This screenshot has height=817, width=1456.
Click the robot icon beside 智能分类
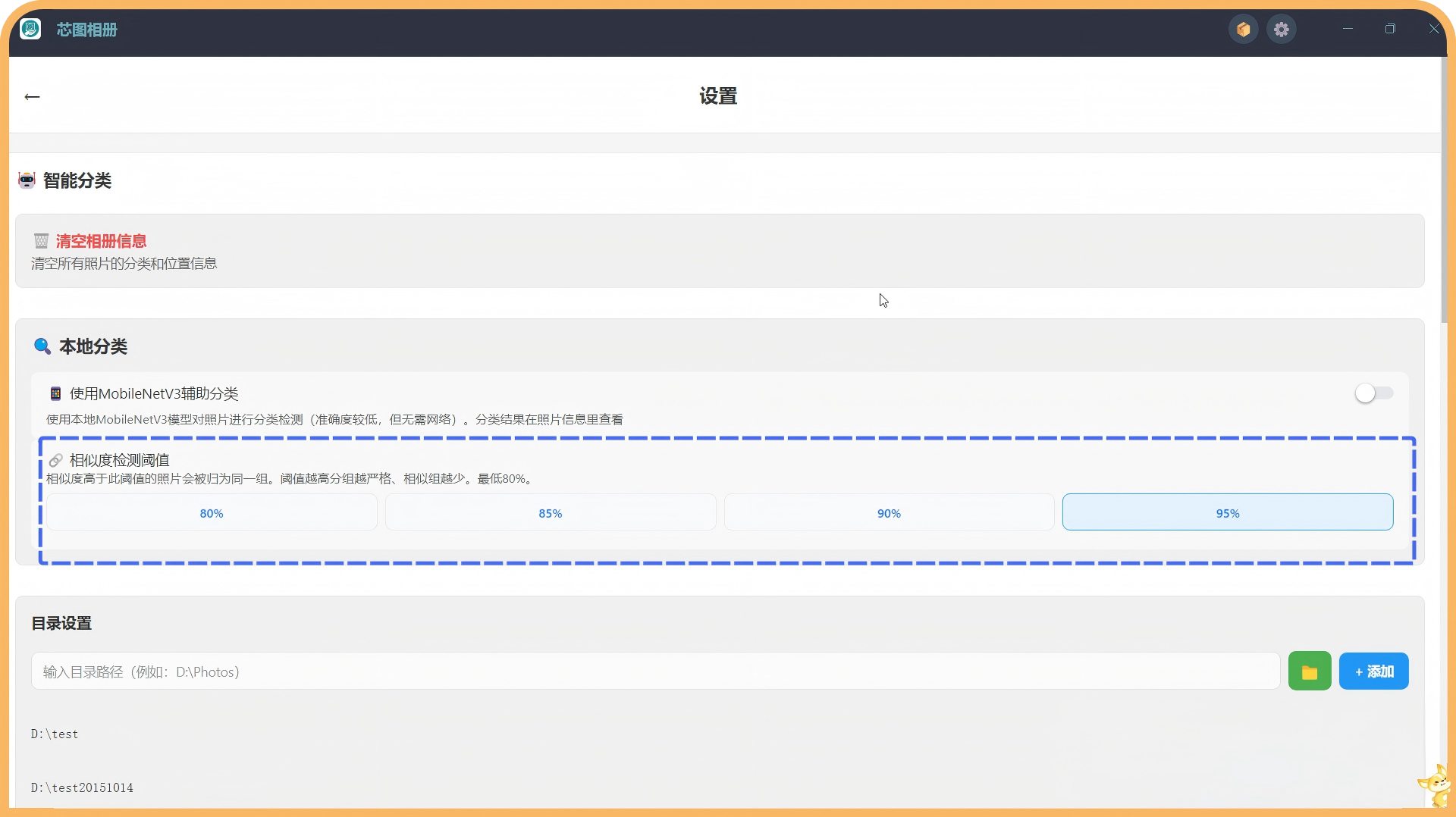(27, 180)
